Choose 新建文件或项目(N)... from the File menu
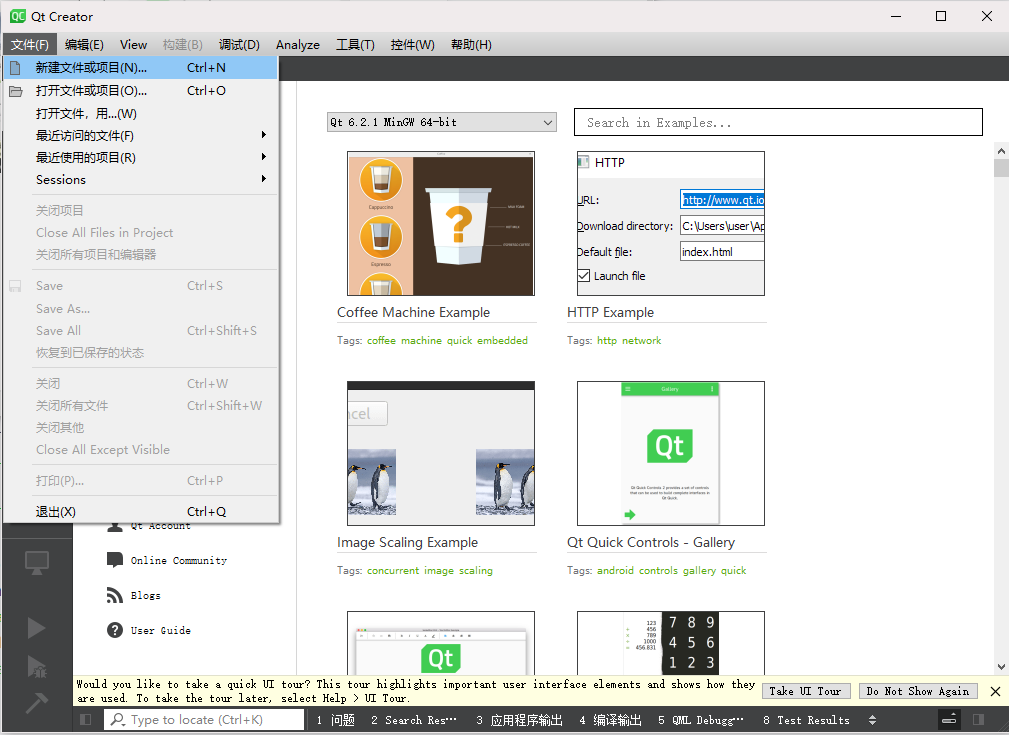The image size is (1009, 735). (141, 68)
